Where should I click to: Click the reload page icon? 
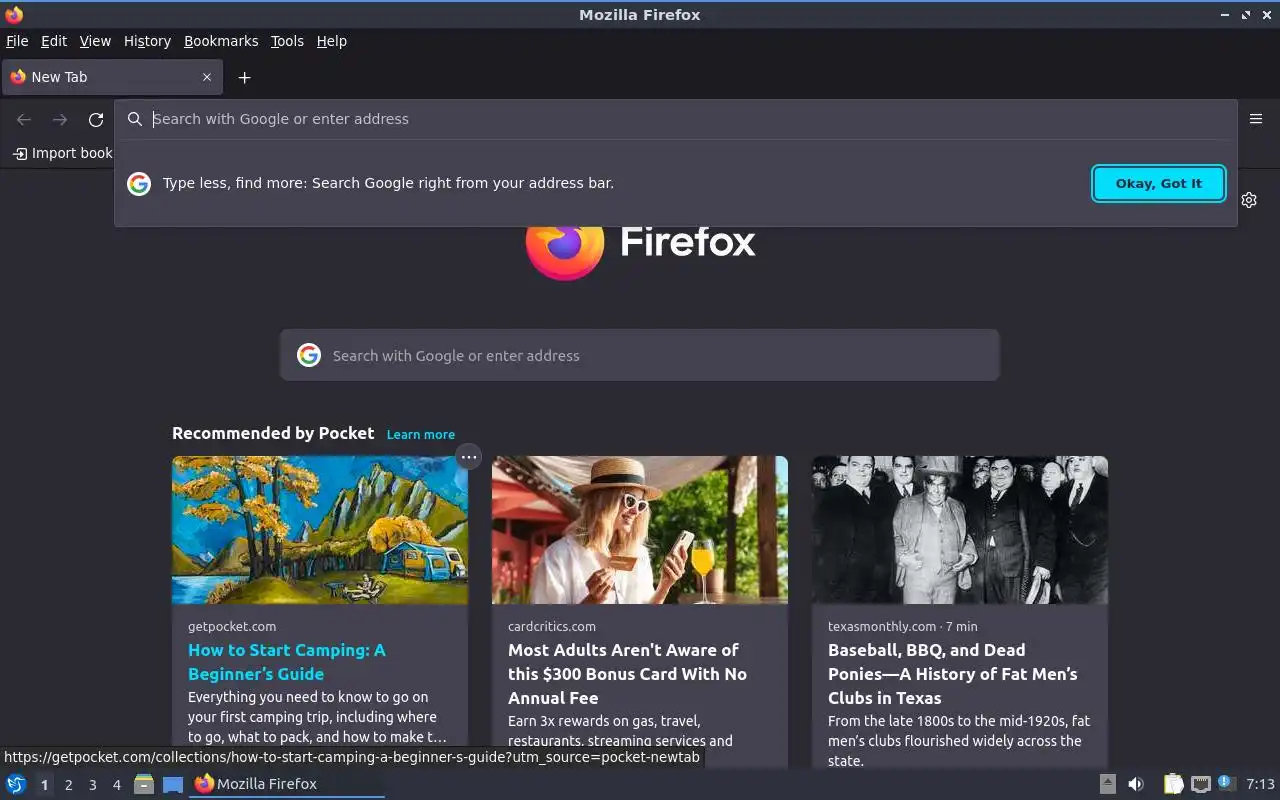[x=96, y=120]
